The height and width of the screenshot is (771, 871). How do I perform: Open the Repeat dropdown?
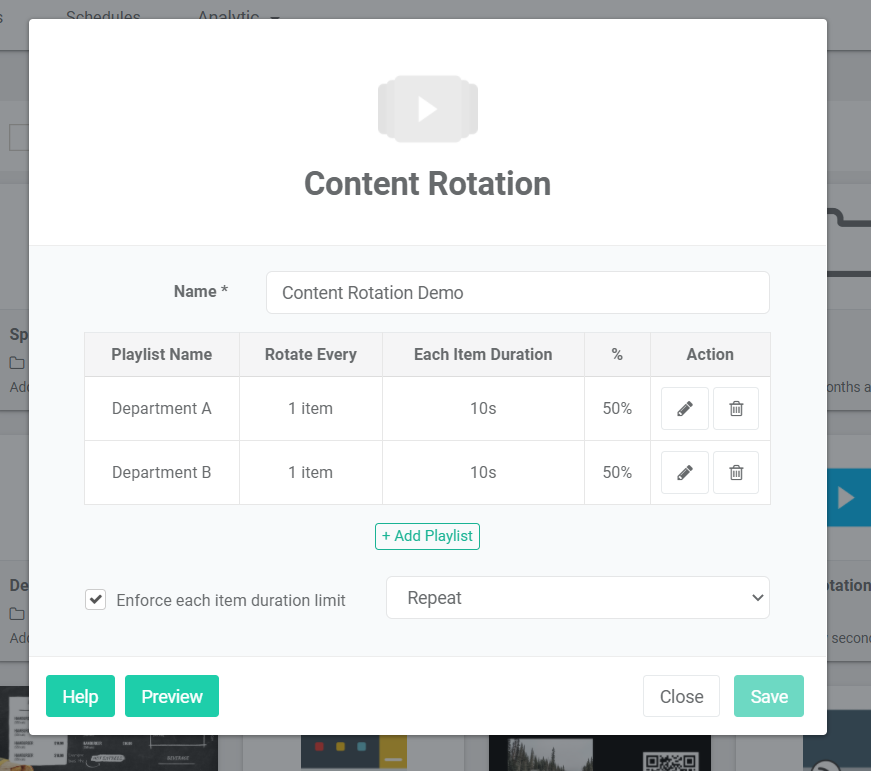[x=577, y=597]
